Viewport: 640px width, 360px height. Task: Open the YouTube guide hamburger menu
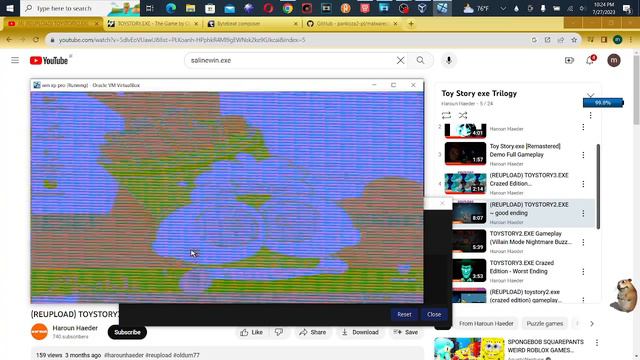click(x=15, y=60)
